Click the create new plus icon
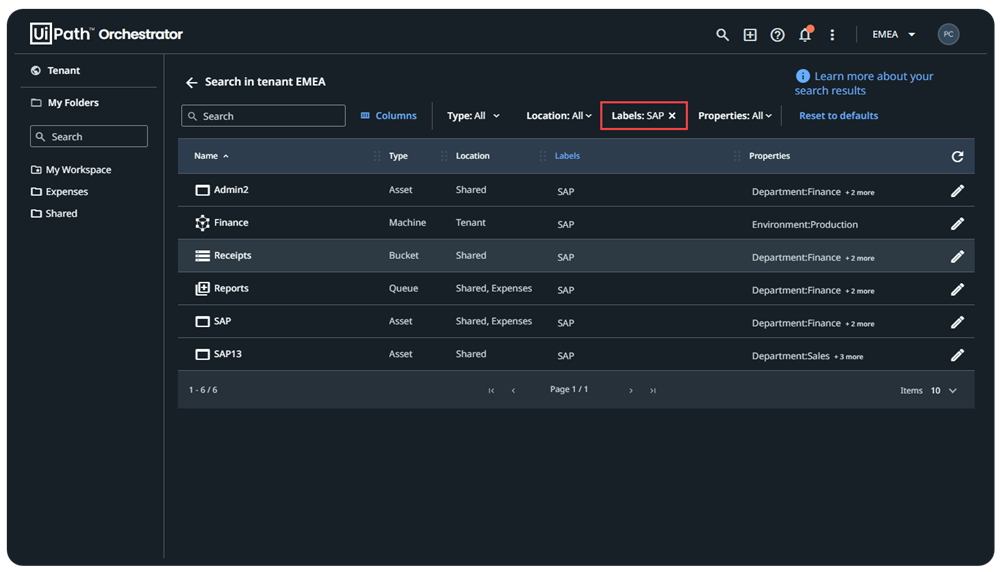This screenshot has width=1000, height=572. coord(750,35)
